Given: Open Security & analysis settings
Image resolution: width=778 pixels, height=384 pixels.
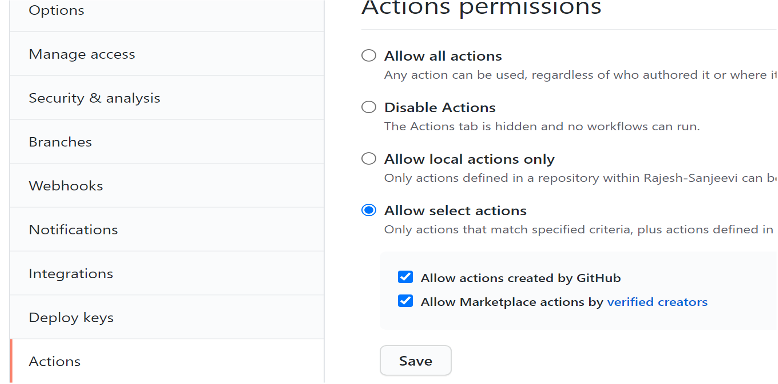Looking at the screenshot, I should [x=167, y=98].
